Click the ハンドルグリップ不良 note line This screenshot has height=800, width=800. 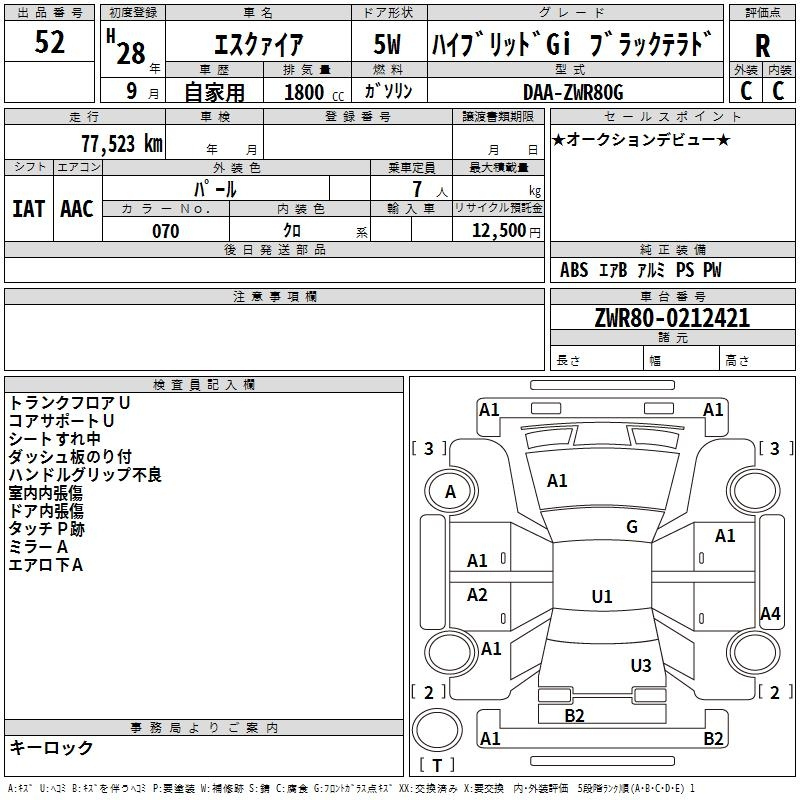(x=85, y=475)
